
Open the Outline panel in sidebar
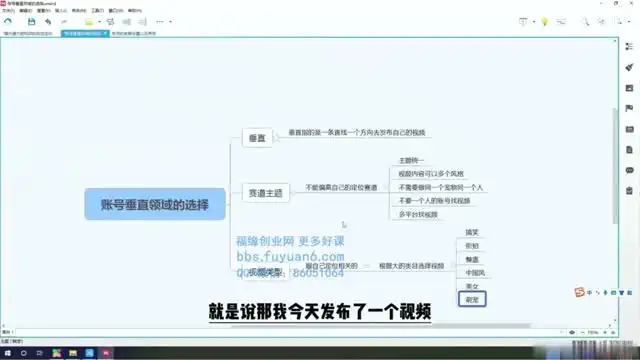click(x=629, y=47)
